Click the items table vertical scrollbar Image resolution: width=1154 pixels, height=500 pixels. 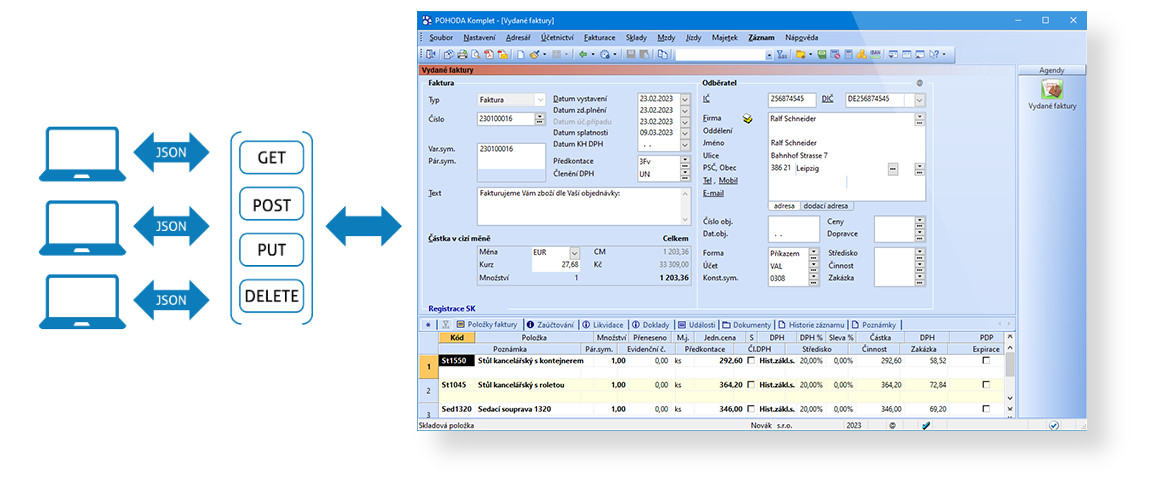coord(1010,375)
